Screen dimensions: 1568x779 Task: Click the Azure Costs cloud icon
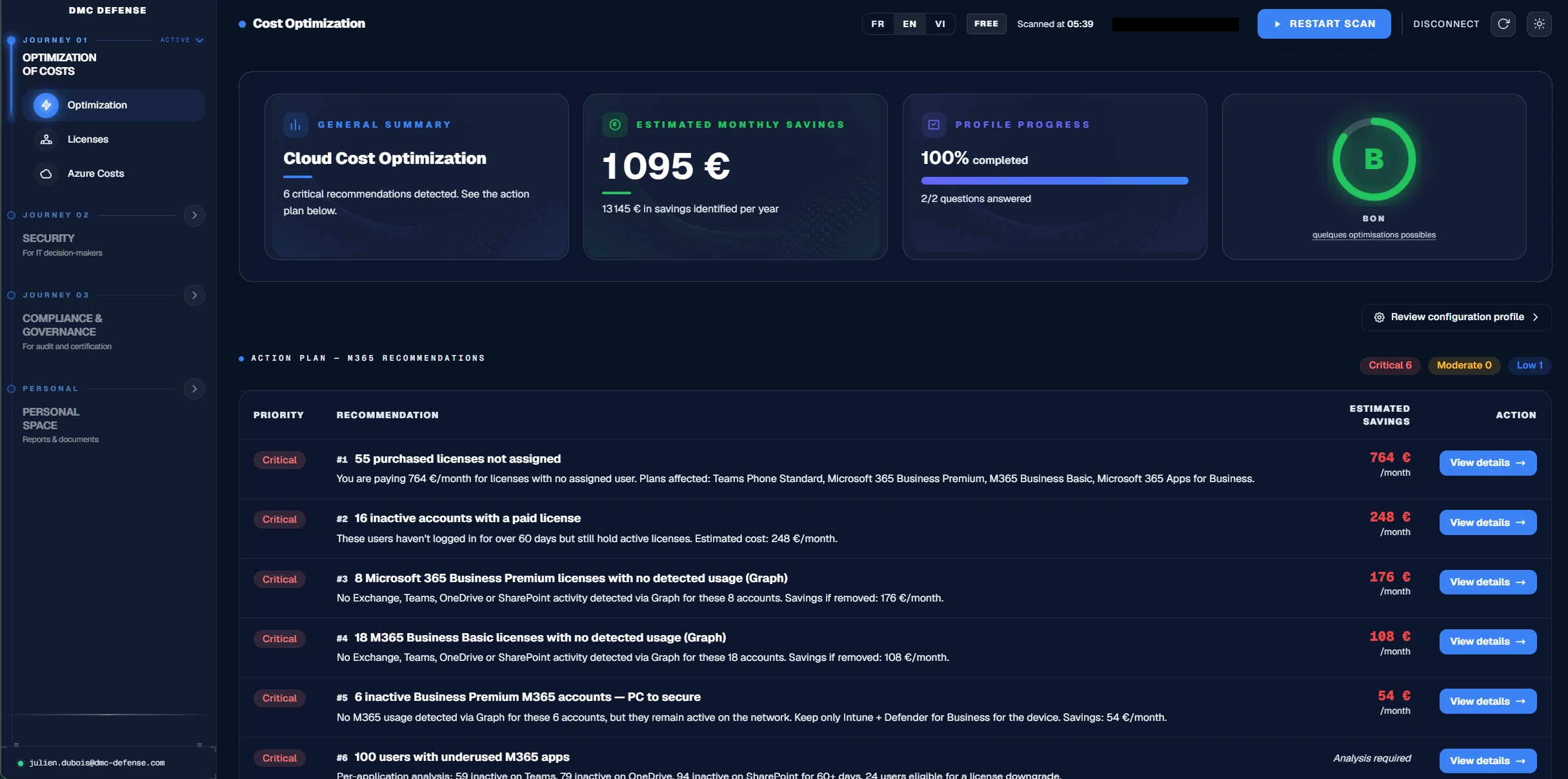(46, 174)
